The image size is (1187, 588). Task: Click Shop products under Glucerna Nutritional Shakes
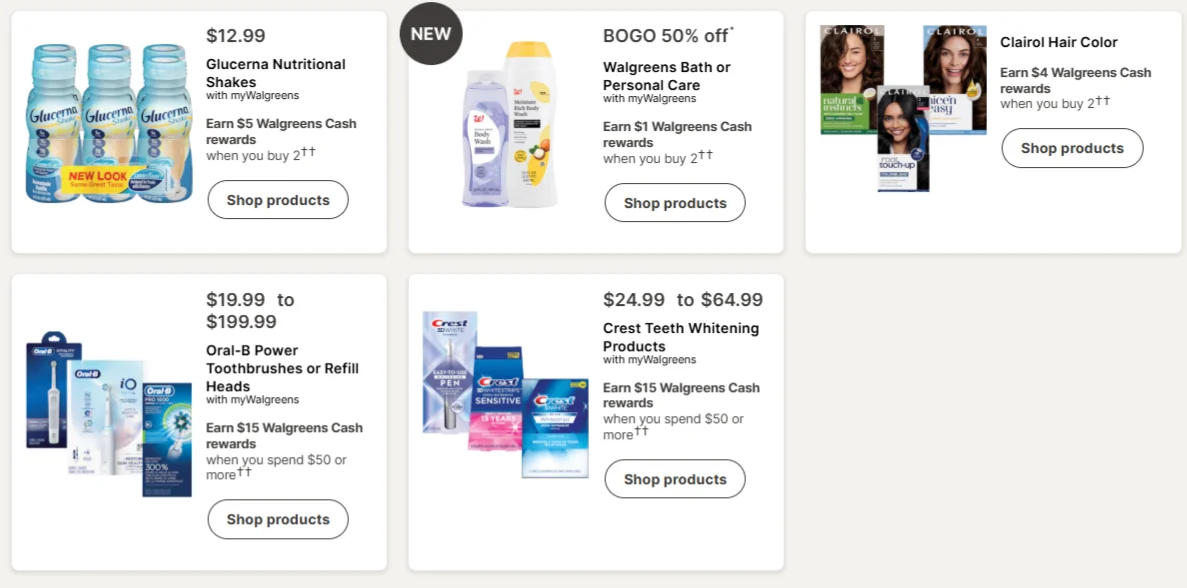pyautogui.click(x=278, y=200)
